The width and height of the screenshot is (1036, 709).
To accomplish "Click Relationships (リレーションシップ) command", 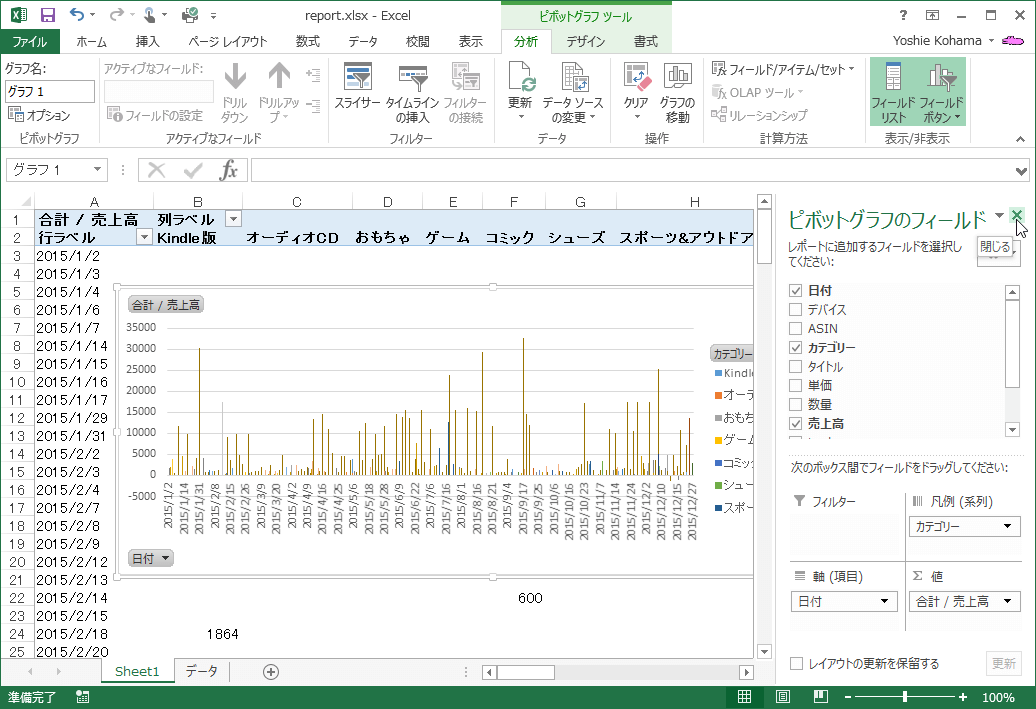I will tap(759, 115).
